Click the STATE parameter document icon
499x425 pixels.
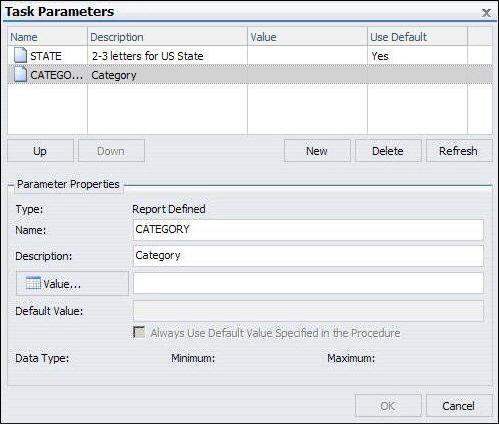[x=20, y=55]
